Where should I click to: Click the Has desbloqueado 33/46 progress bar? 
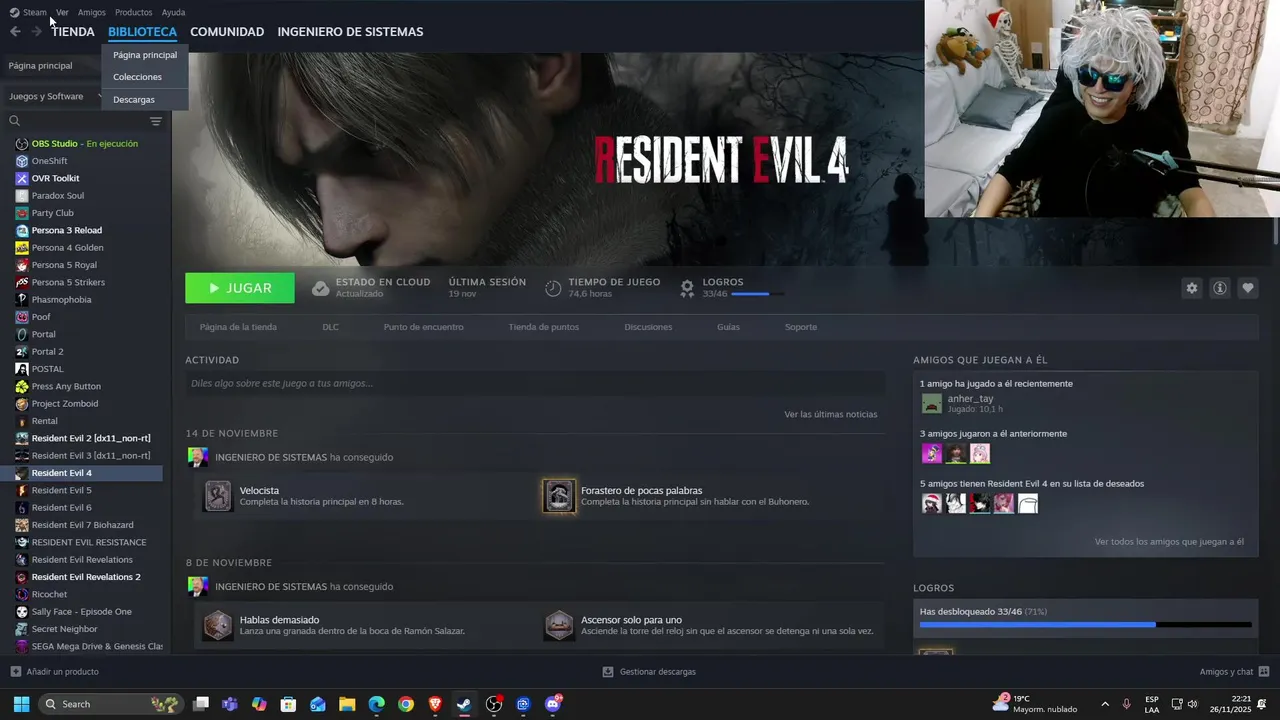click(x=1085, y=625)
